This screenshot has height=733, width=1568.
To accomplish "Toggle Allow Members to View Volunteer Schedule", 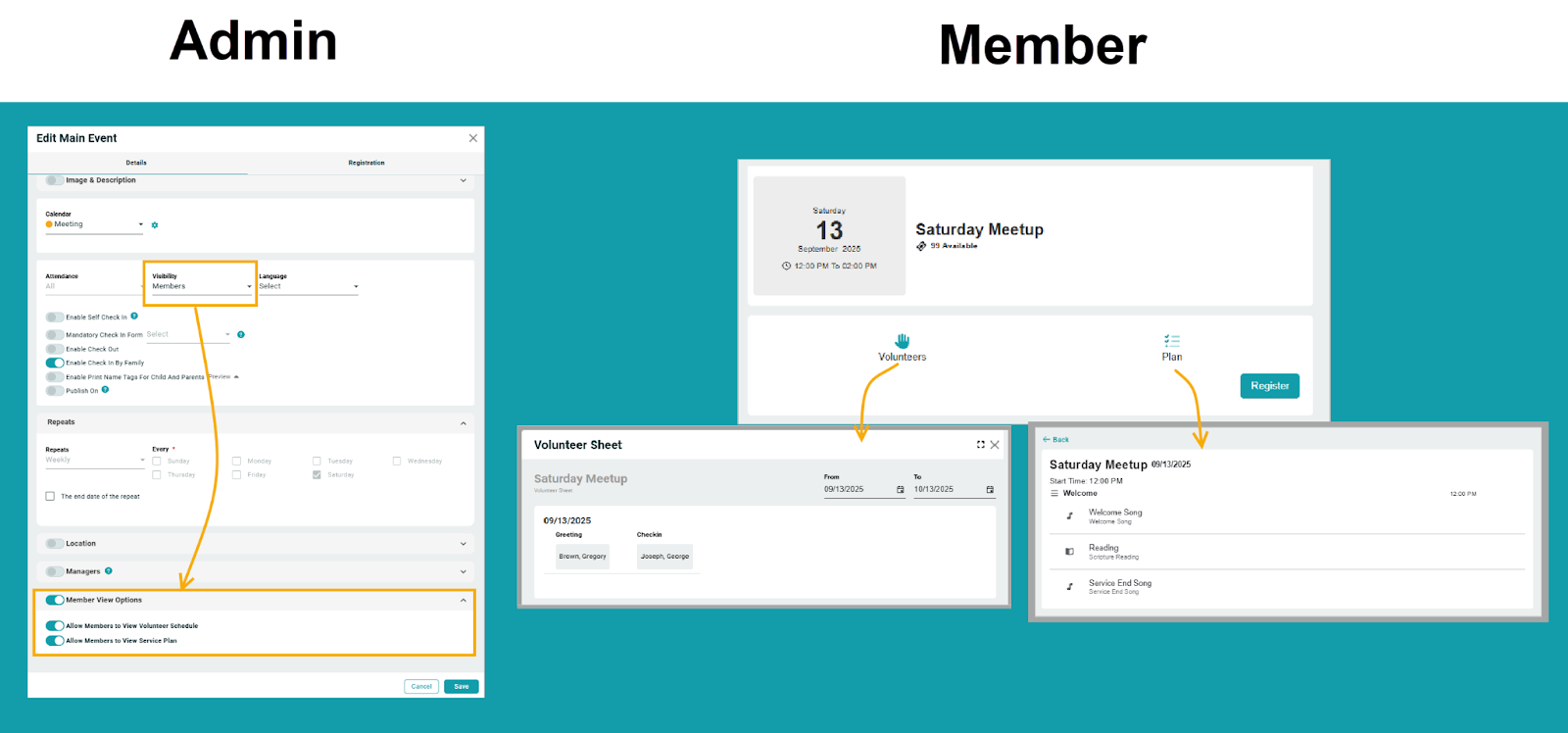I will 55,626.
